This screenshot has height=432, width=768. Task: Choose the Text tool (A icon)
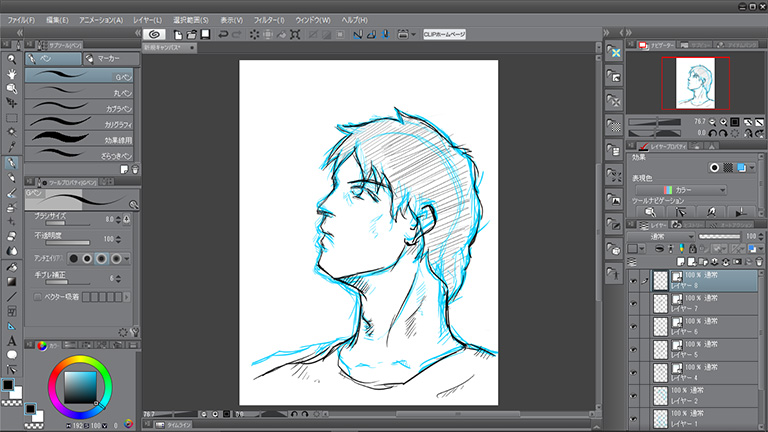point(11,341)
